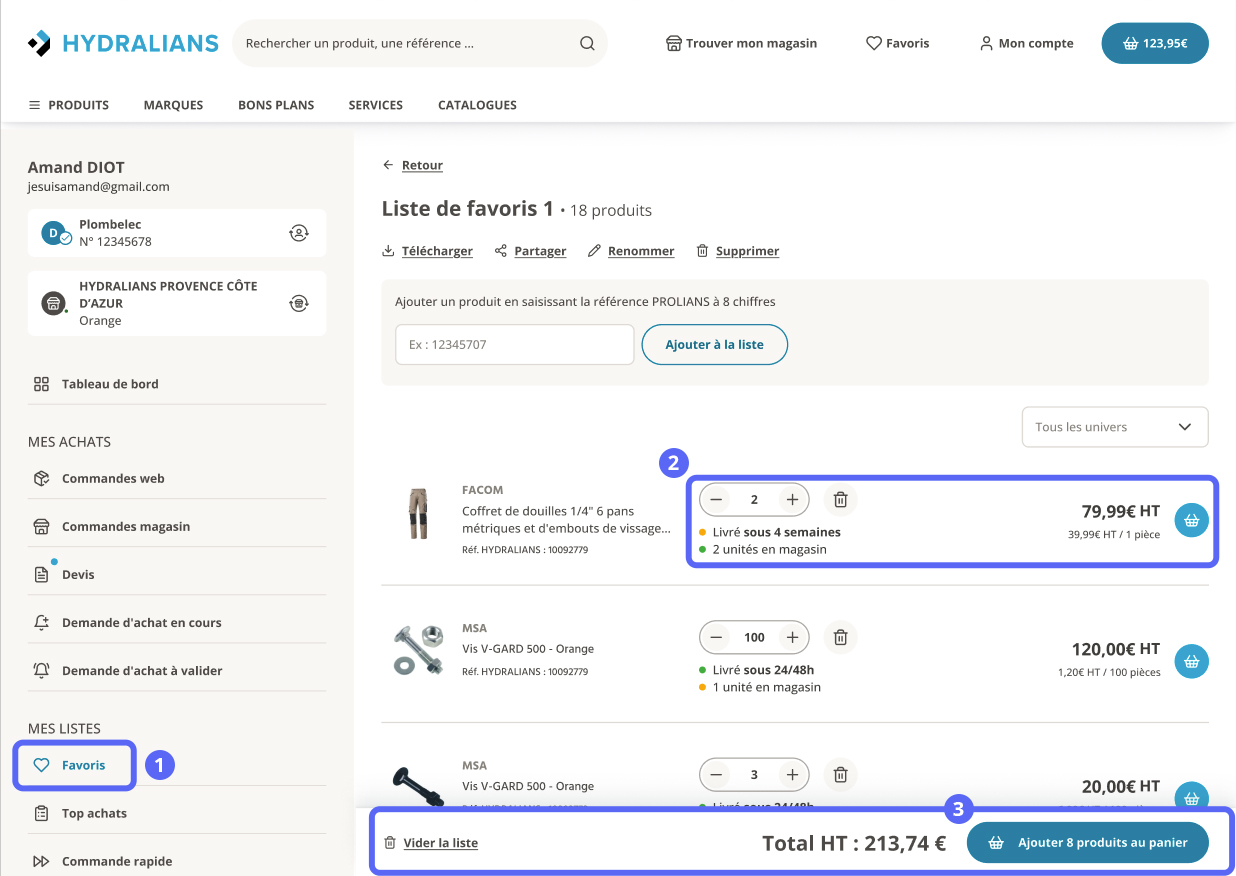Screen dimensions: 1236x876
Task: Open the PRODUITS menu
Action: click(68, 105)
